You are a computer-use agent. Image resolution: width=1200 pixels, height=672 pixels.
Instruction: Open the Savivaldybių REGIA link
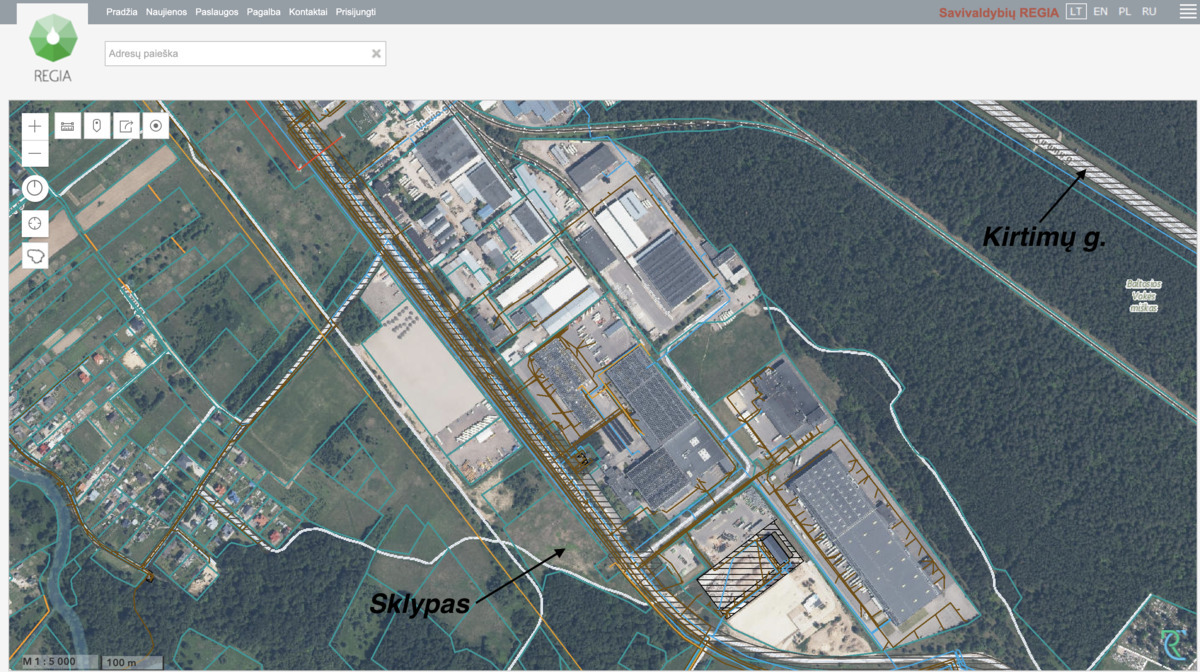point(998,13)
